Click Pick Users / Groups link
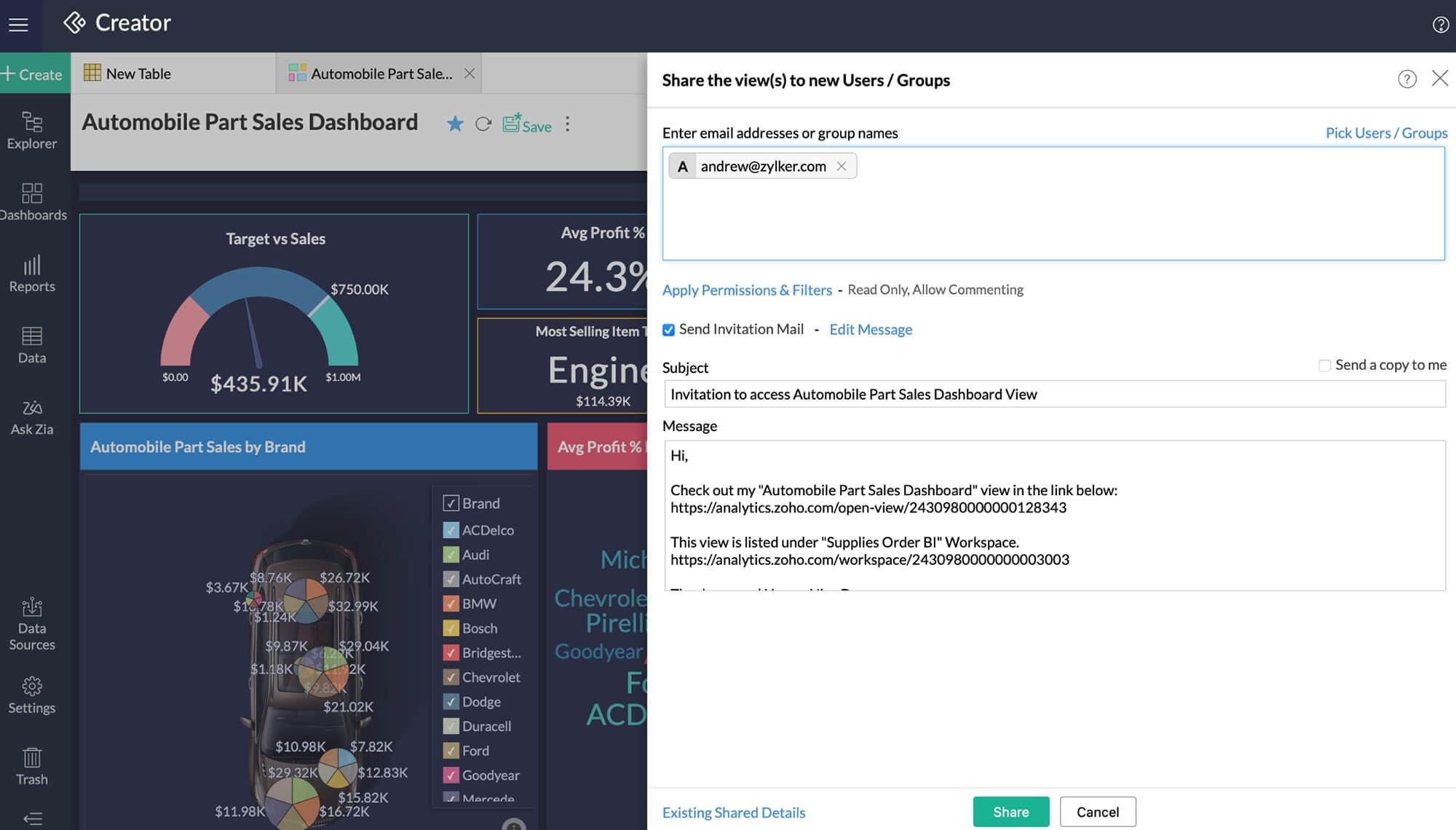 pos(1385,132)
